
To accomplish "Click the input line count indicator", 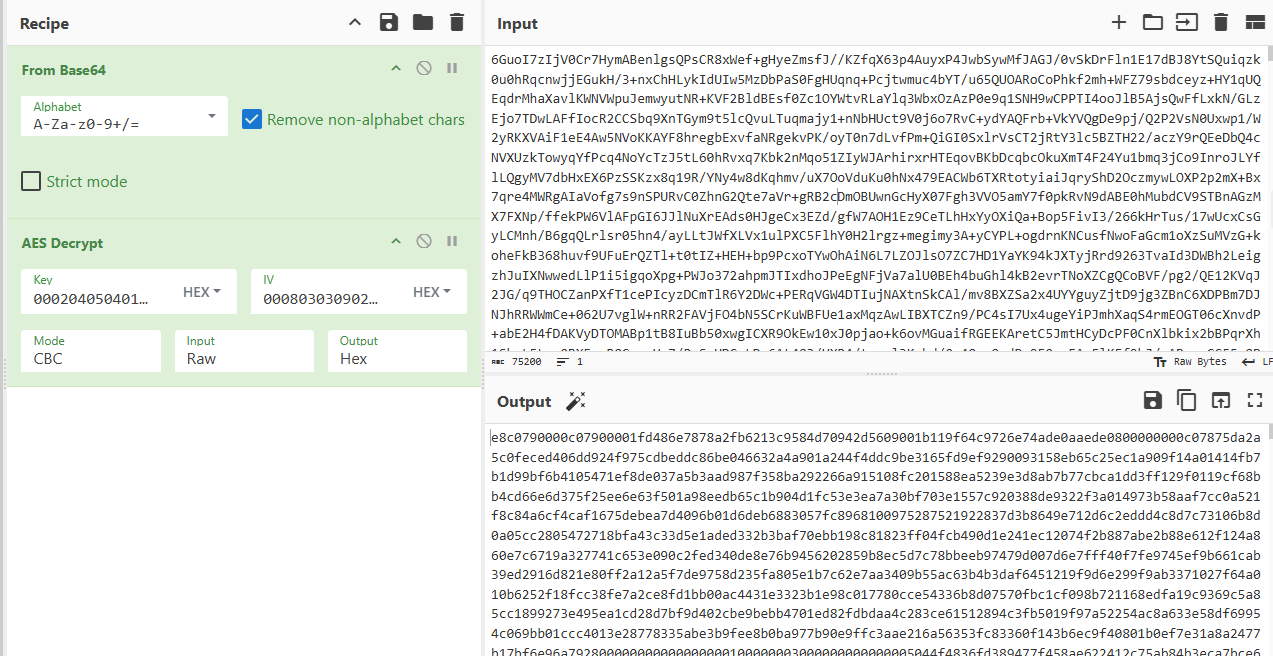I will 571,361.
